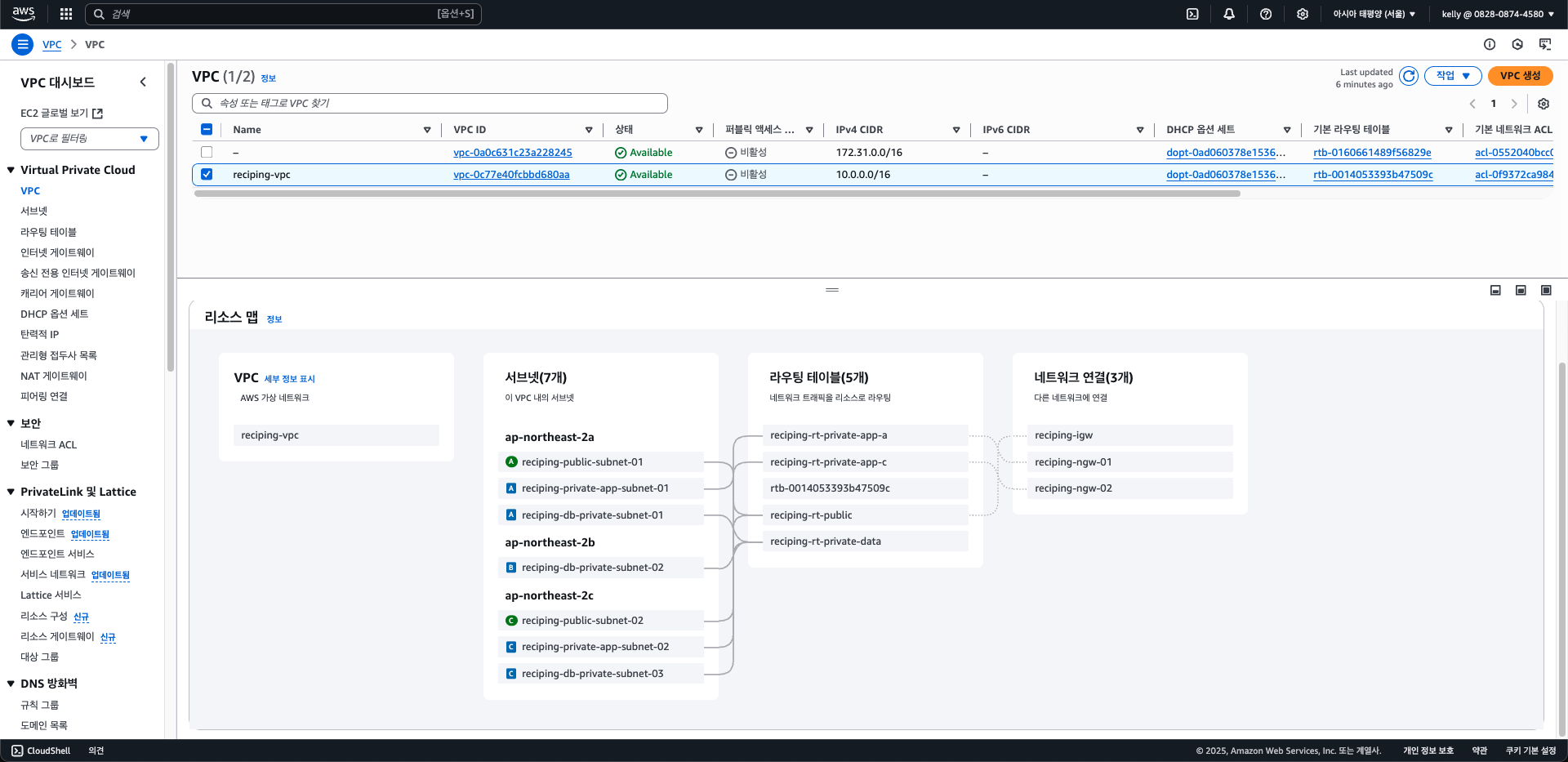Open 의견 feedback link in footer
Viewport: 1568px width, 762px height.
[96, 751]
